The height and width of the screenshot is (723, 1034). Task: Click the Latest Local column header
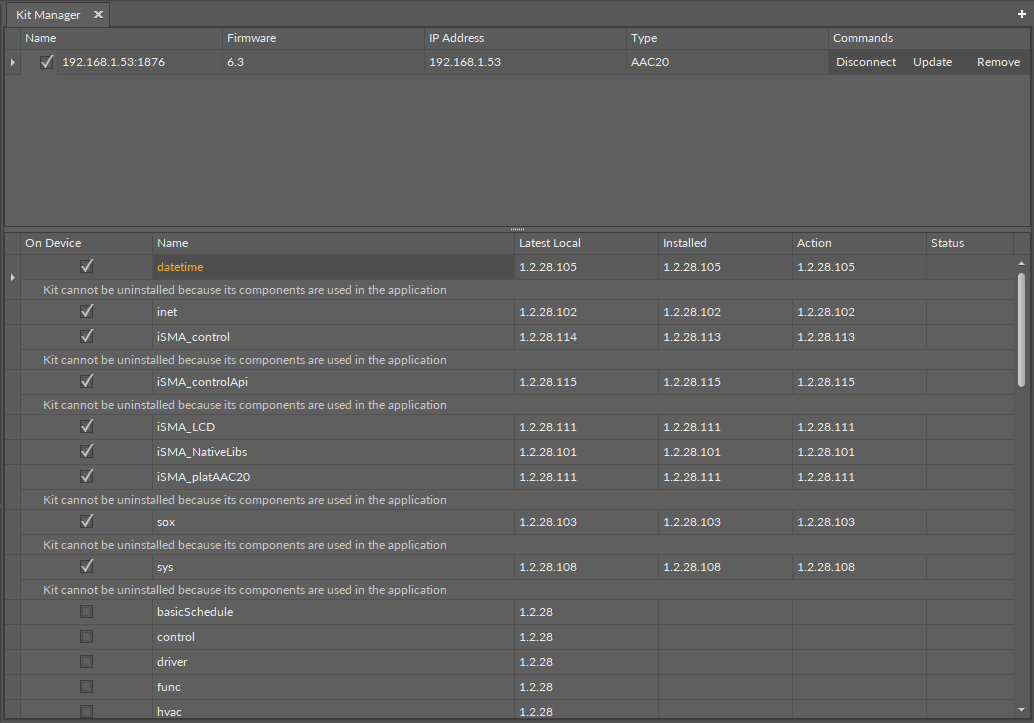pyautogui.click(x=549, y=242)
